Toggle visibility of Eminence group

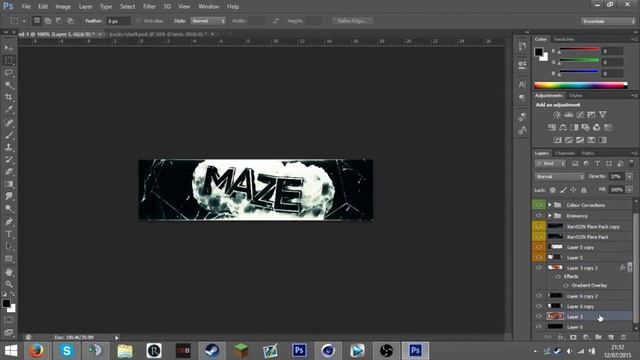point(538,216)
